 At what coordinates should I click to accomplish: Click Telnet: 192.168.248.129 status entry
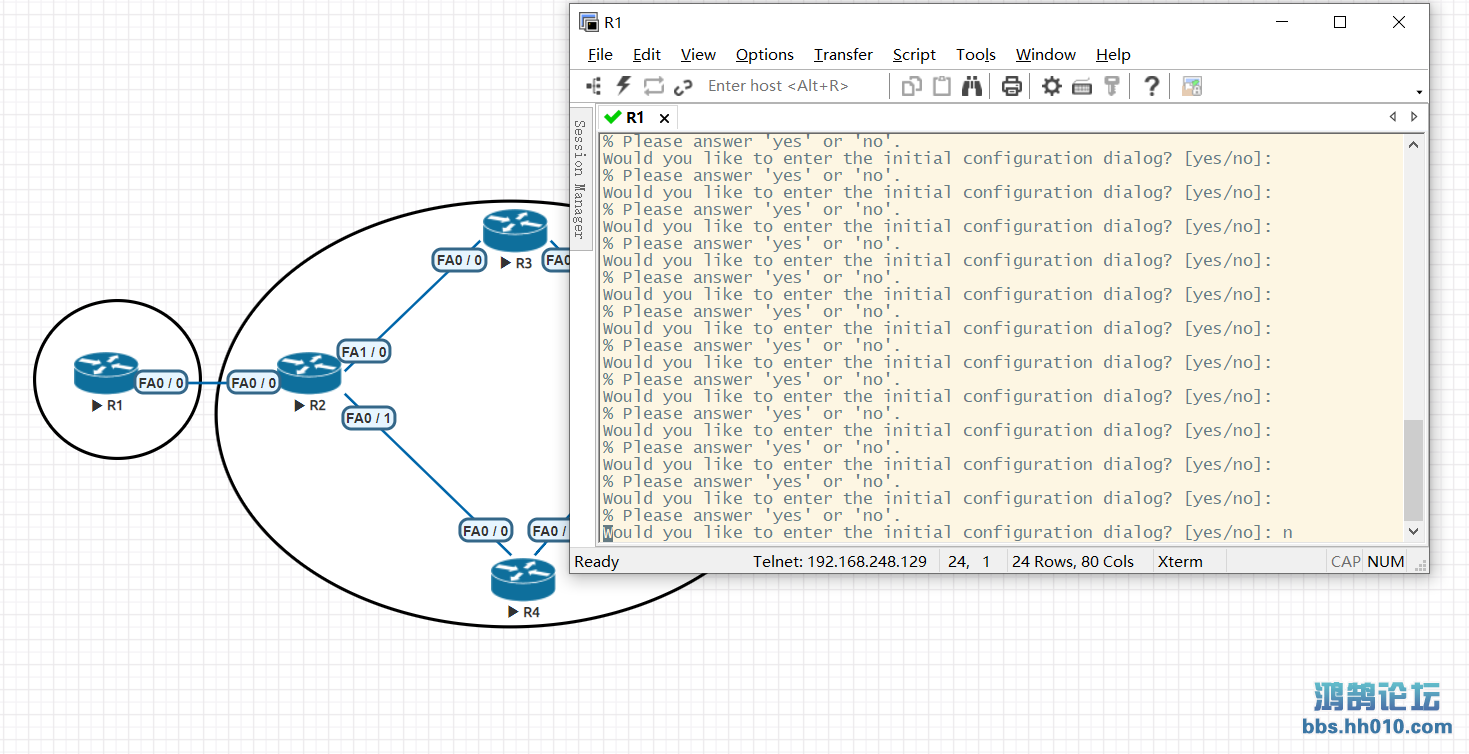coord(840,562)
